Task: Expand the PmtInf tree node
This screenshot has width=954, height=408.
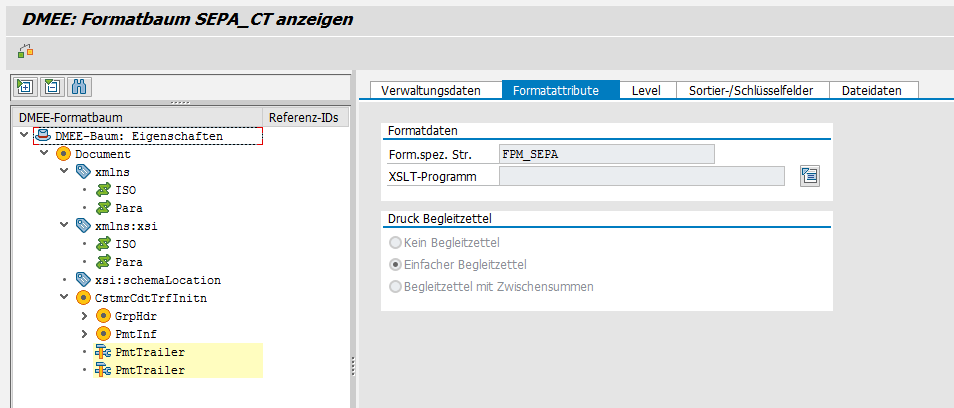Action: coord(83,334)
